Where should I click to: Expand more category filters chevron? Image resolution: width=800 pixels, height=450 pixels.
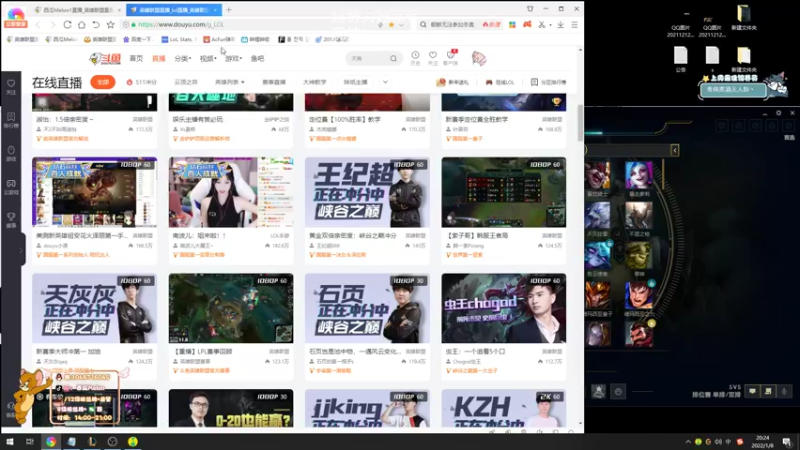point(385,82)
